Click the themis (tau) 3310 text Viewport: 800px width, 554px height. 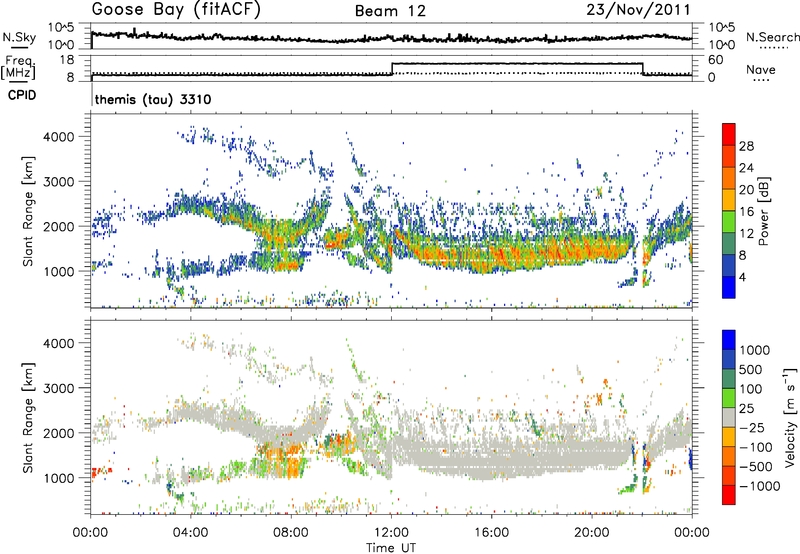coord(153,99)
